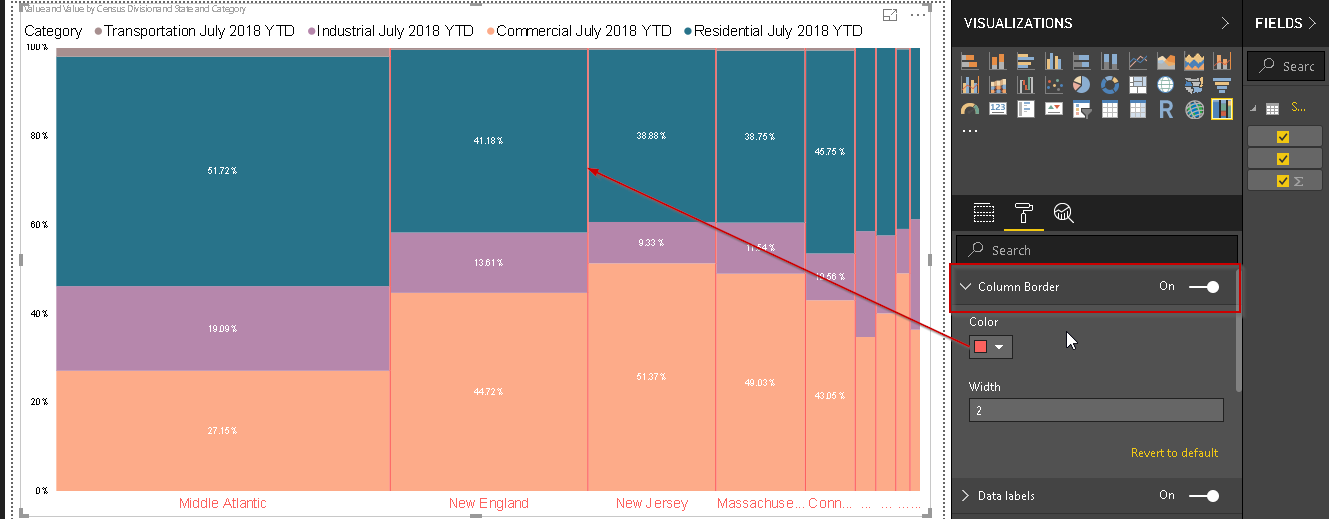Pick the funnel chart visualization
This screenshot has height=519, width=1329.
1221,85
